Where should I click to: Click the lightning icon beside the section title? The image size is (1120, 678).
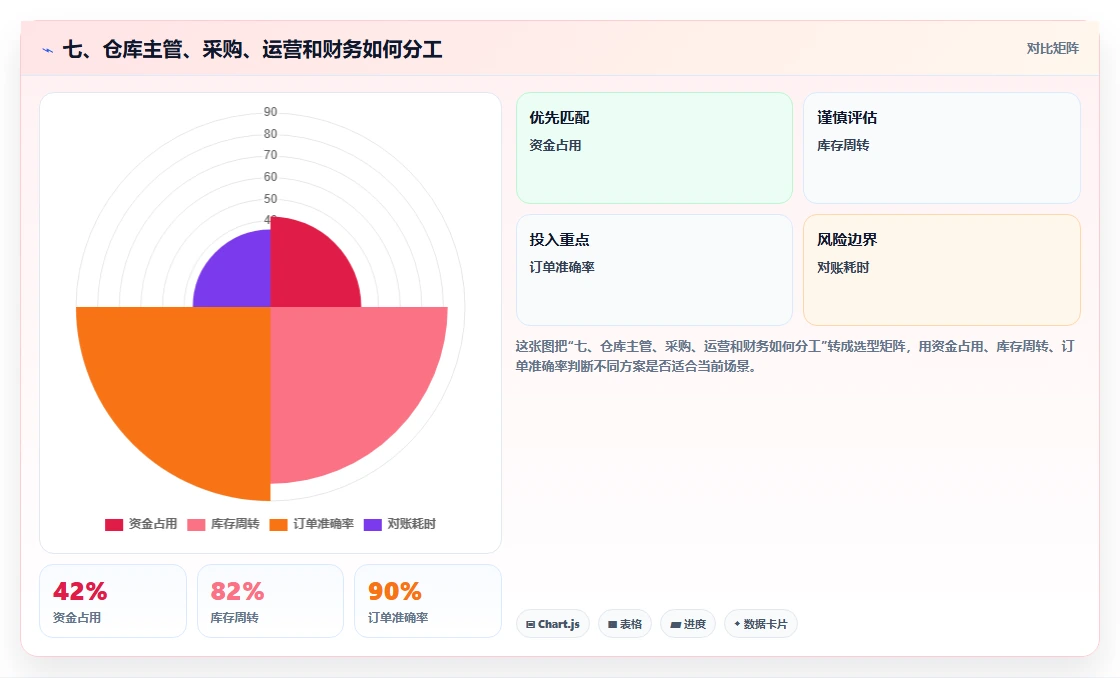pyautogui.click(x=48, y=50)
